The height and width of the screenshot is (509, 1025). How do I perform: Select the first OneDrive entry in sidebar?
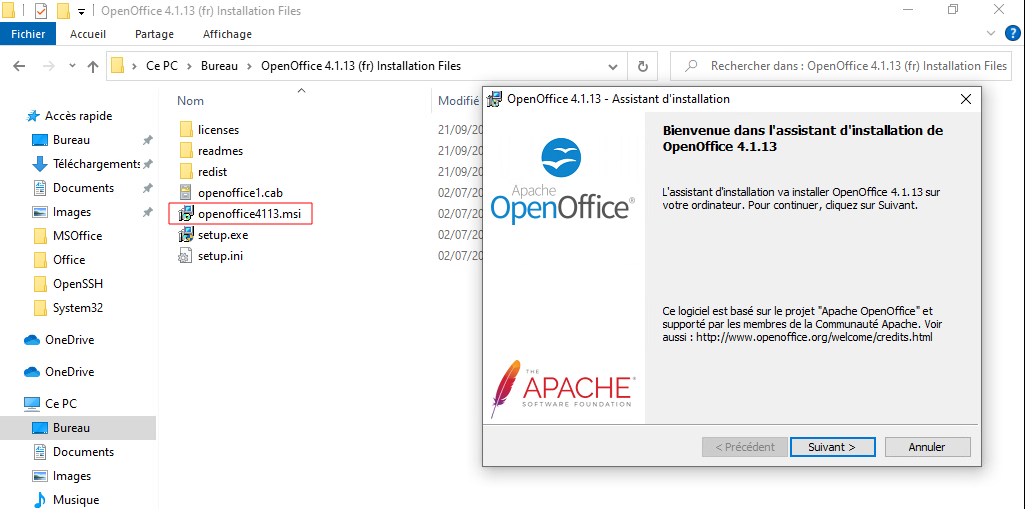point(69,340)
